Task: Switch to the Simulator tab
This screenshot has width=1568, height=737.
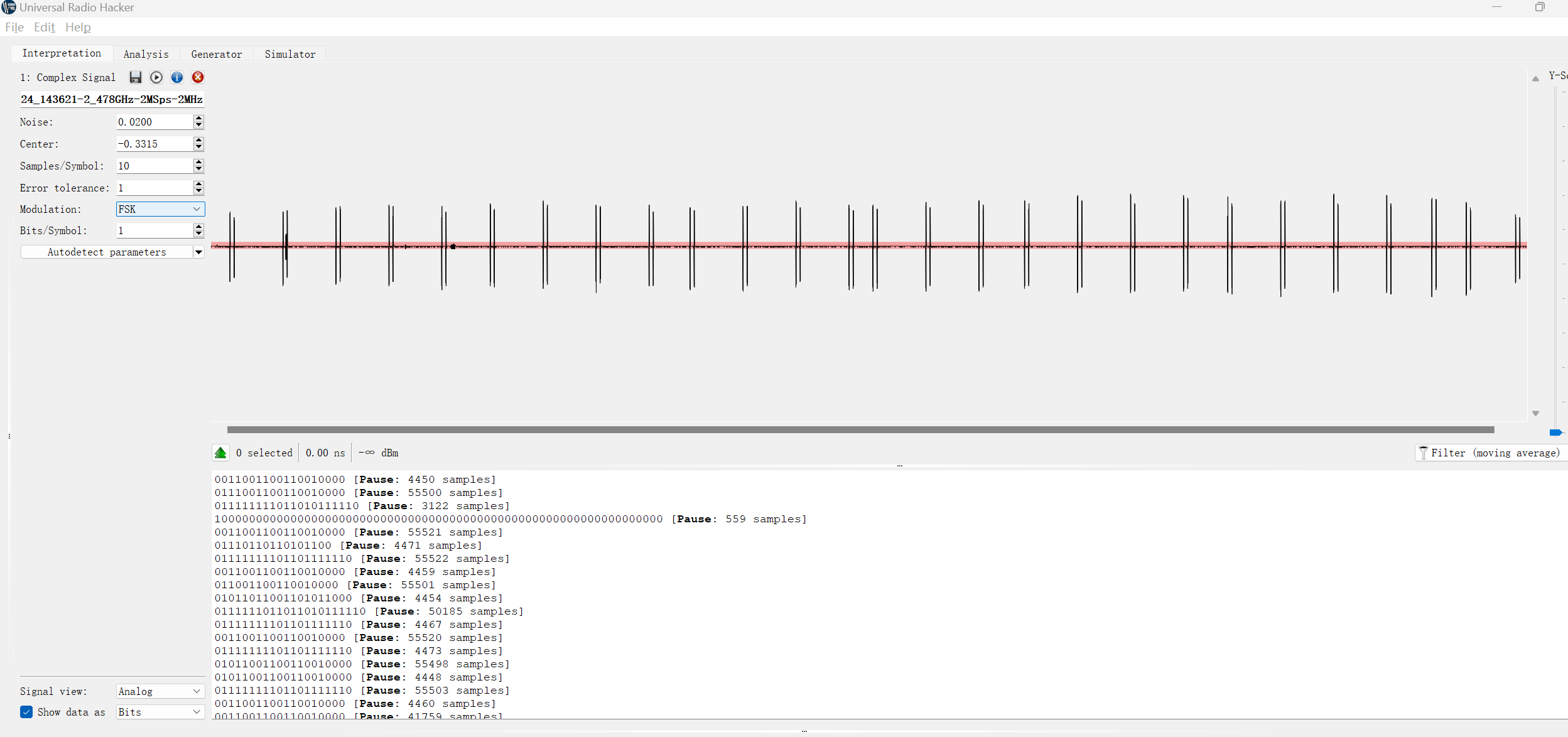Action: (x=290, y=54)
